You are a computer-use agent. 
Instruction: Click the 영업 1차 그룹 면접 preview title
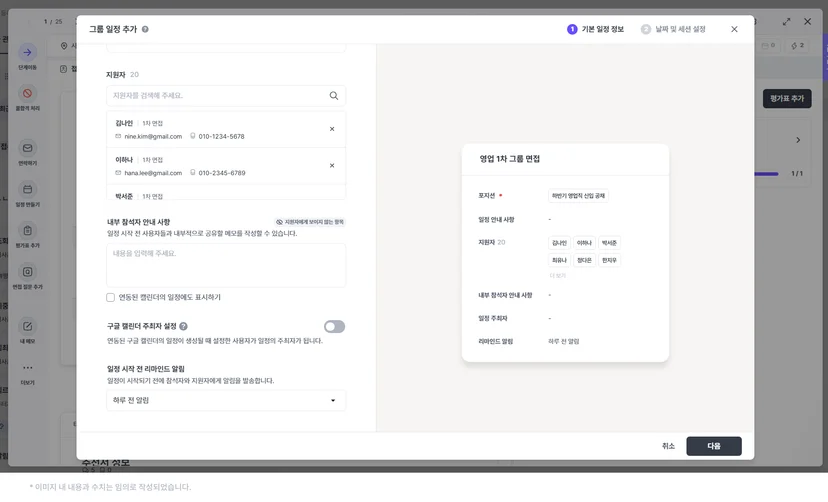(510, 159)
